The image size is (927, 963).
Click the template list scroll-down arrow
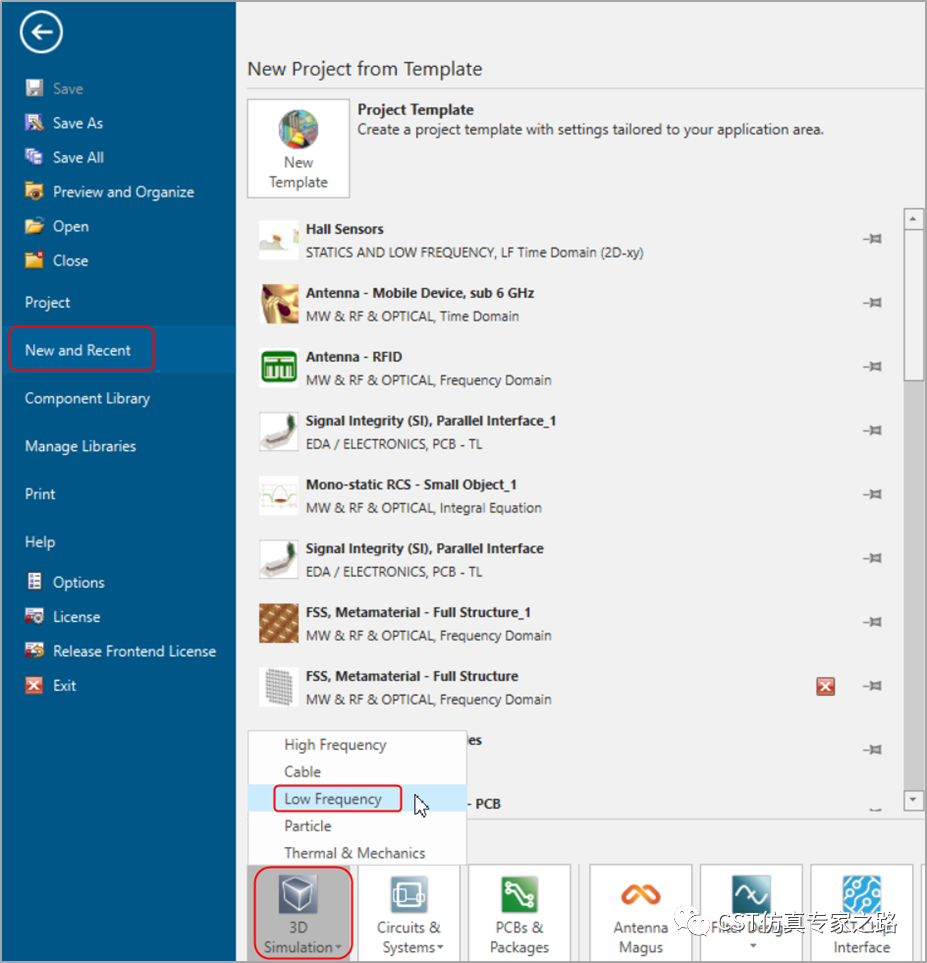pyautogui.click(x=913, y=800)
